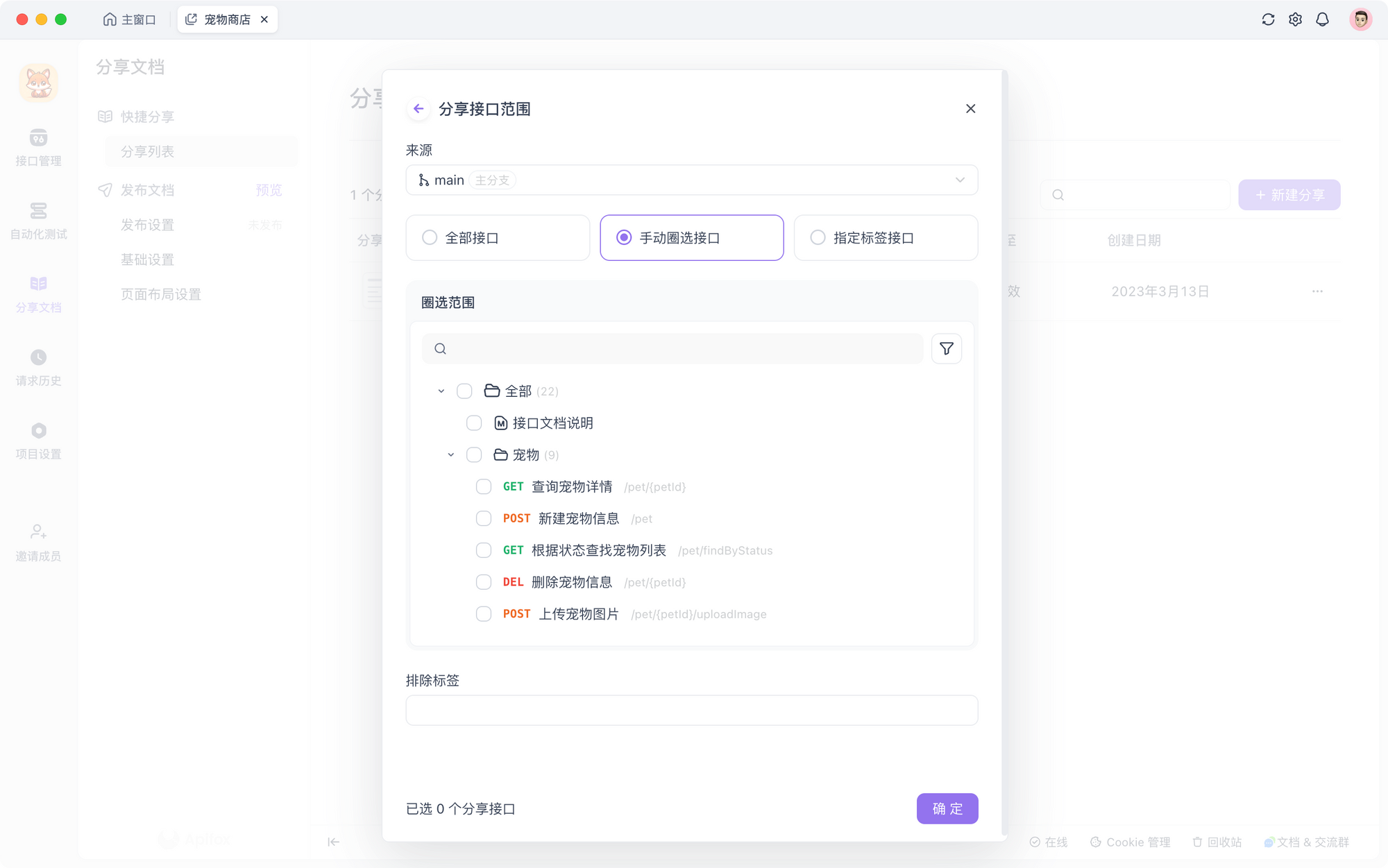Check the 查询宠物详情 checkbox
Viewport: 1388px width, 868px height.
tap(484, 486)
